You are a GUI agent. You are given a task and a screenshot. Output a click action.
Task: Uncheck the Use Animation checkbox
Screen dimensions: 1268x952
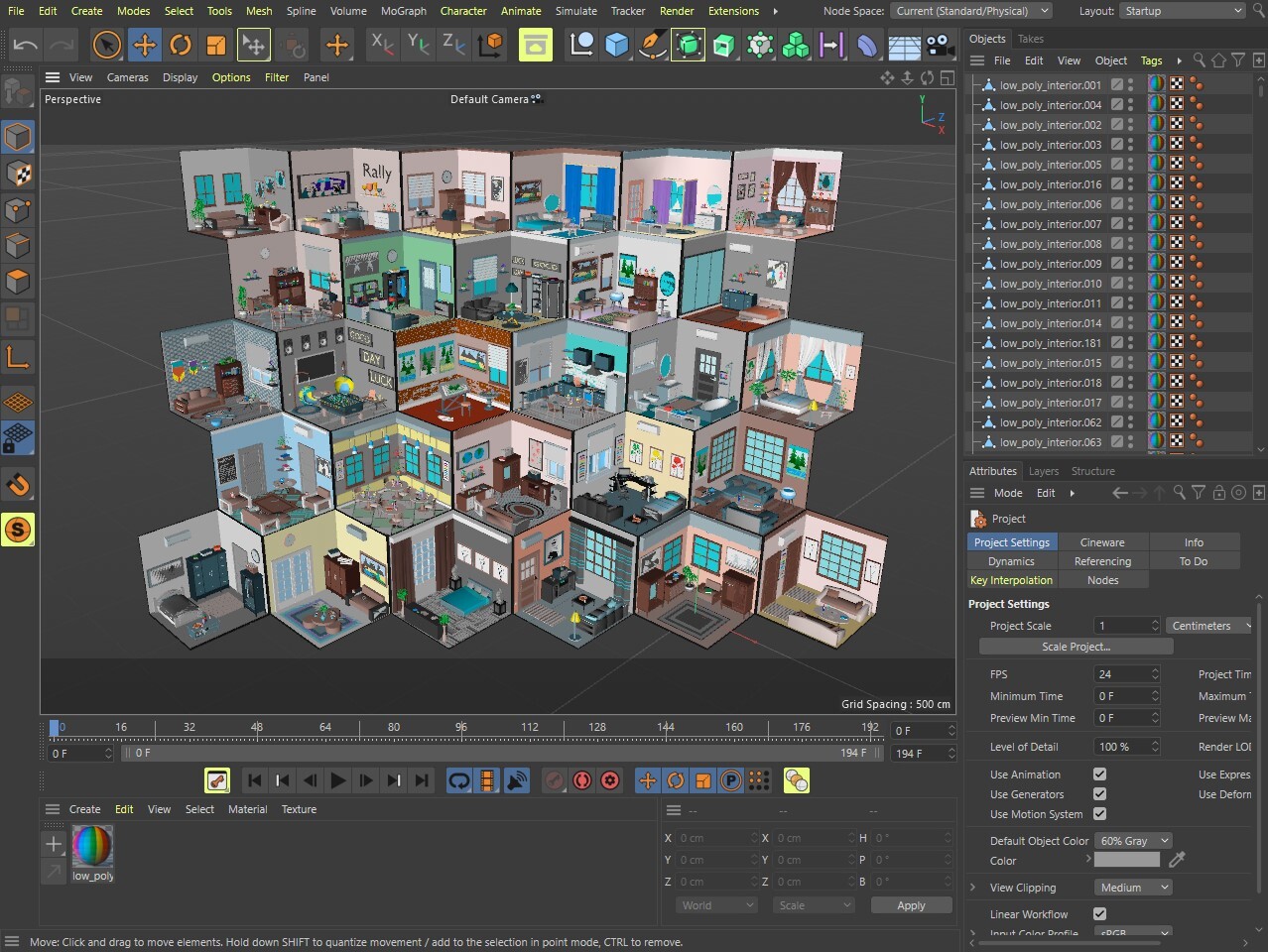point(1099,774)
